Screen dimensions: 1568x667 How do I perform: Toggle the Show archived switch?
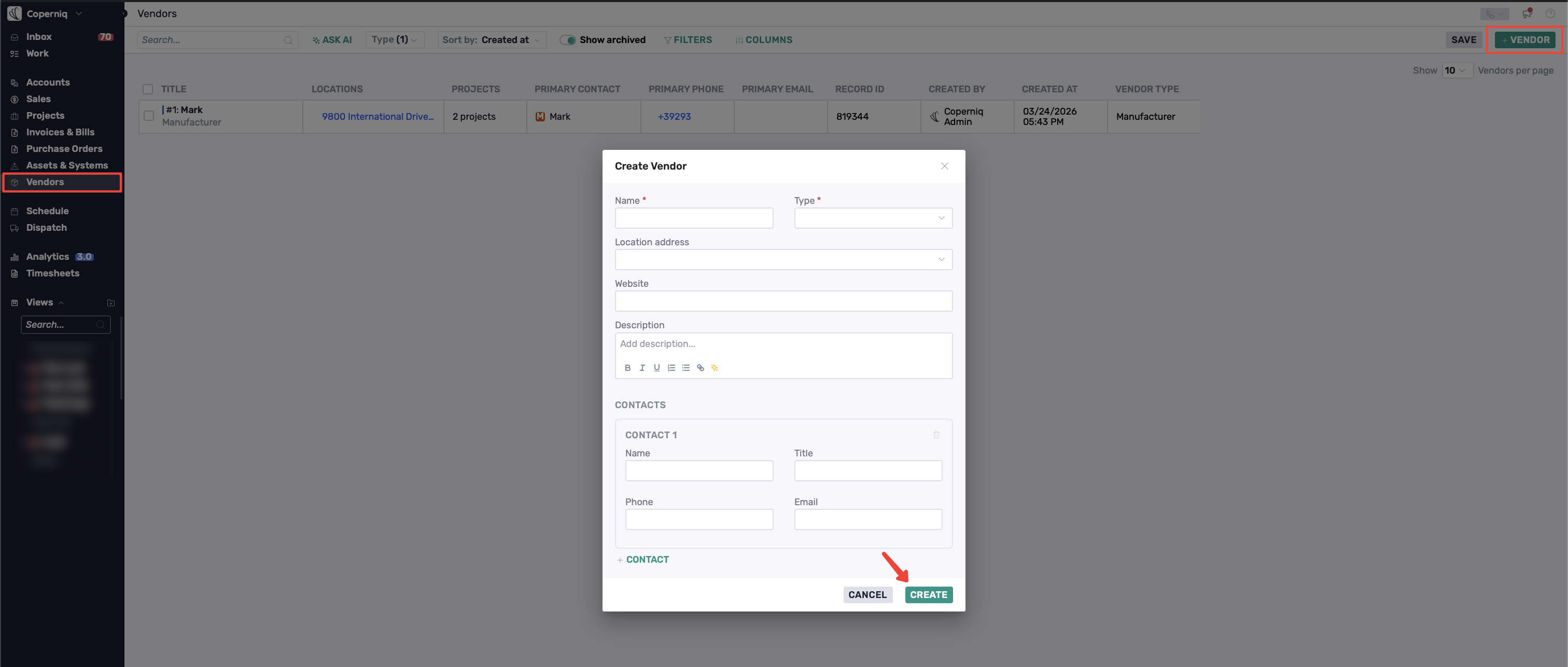[567, 40]
